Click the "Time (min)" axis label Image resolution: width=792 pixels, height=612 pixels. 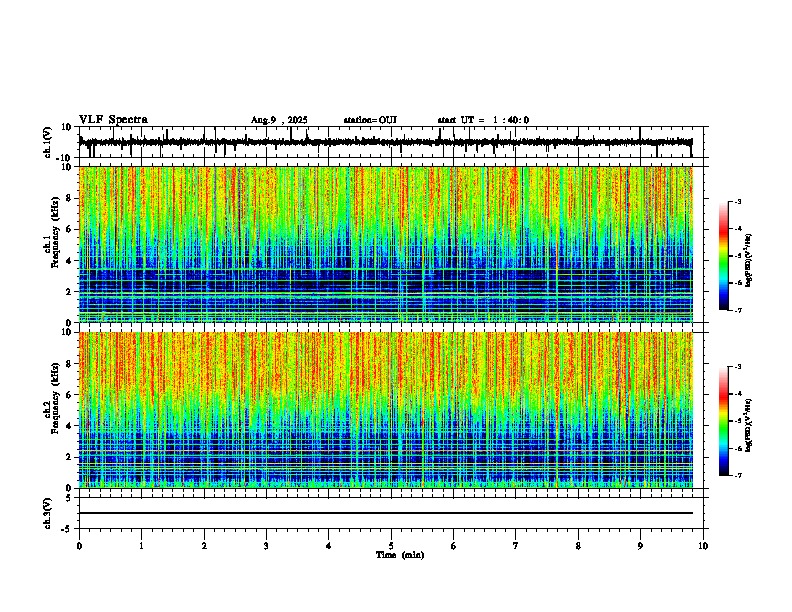400,555
